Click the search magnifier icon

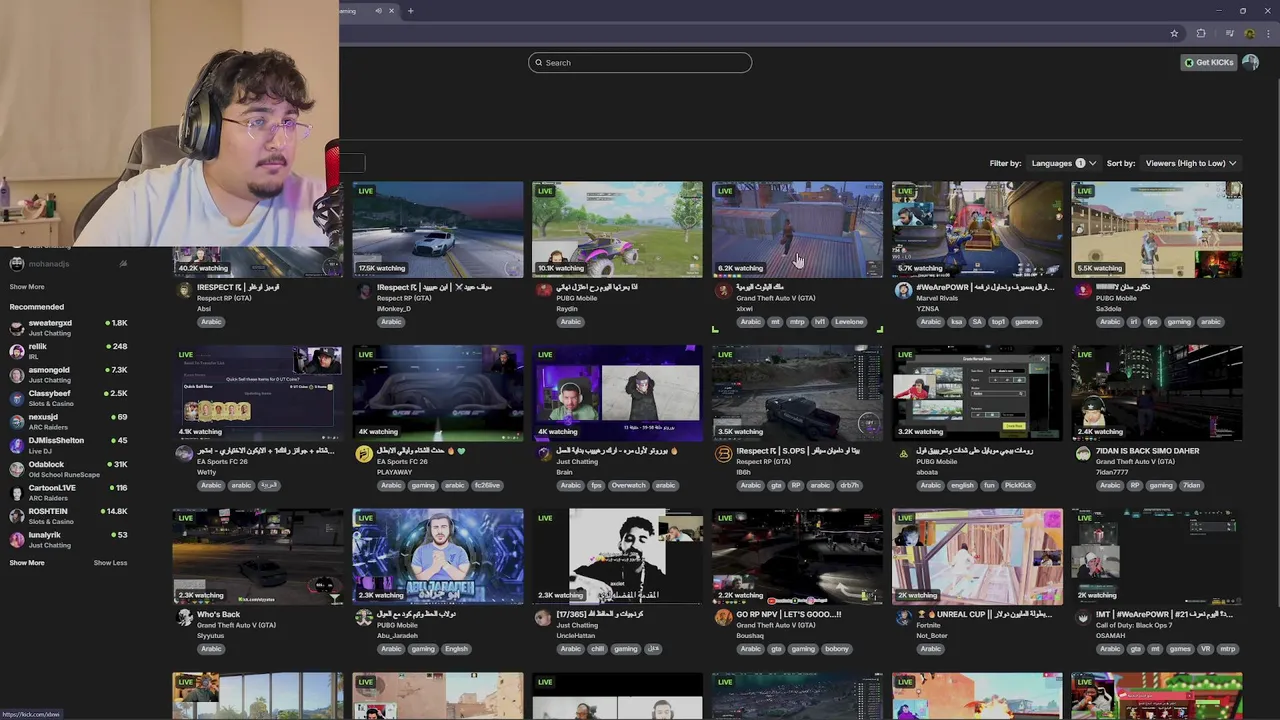(538, 63)
